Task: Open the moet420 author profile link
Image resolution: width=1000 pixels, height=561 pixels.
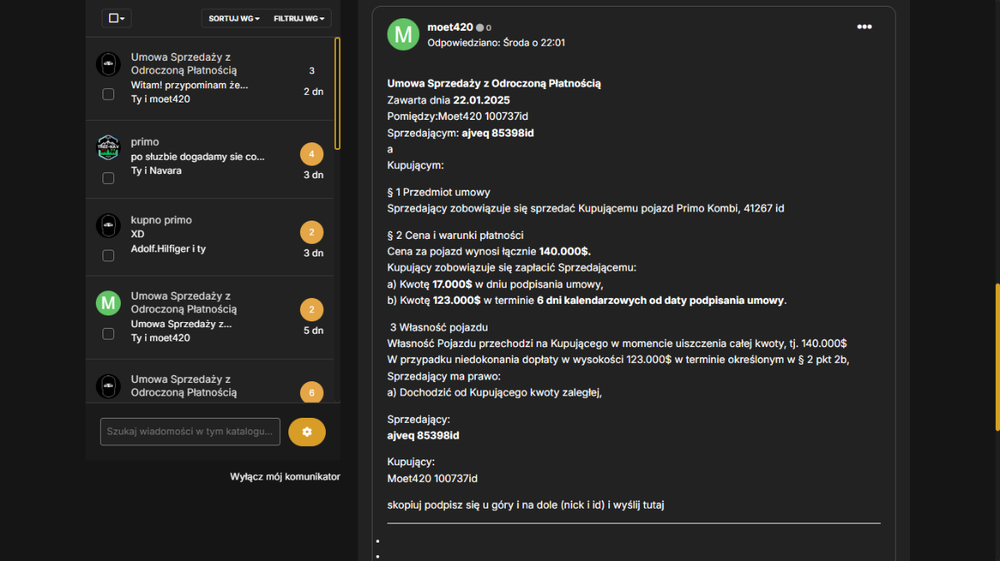Action: pyautogui.click(x=450, y=27)
